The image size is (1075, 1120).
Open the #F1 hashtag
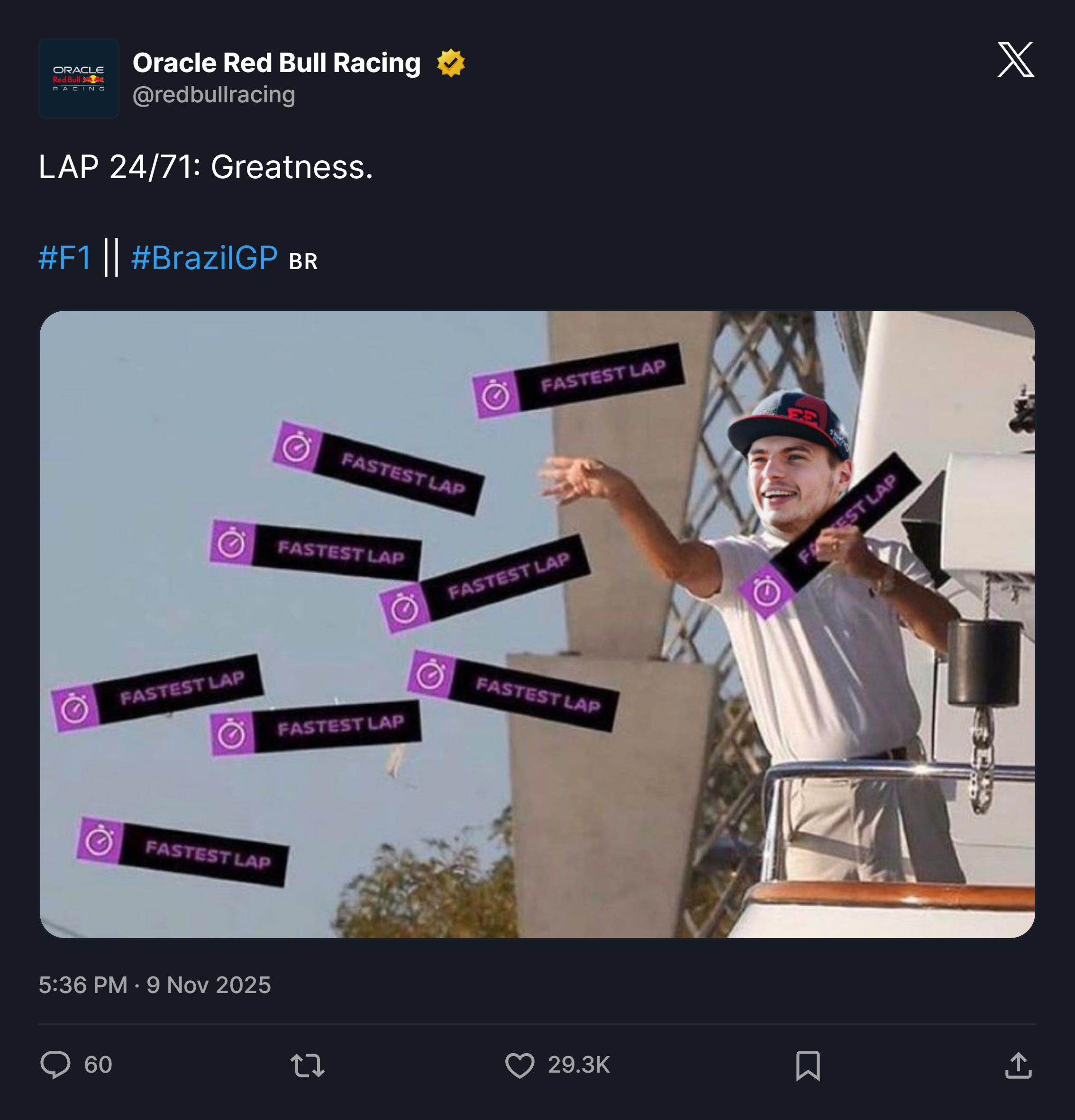pyautogui.click(x=64, y=258)
